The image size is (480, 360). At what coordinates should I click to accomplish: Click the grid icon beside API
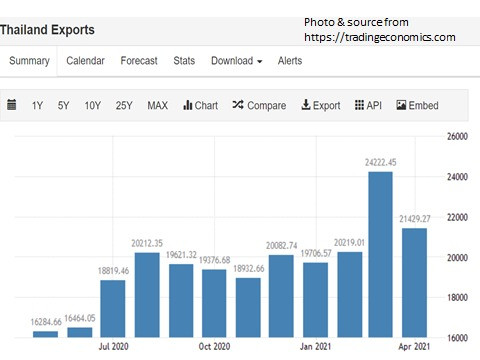click(x=359, y=105)
